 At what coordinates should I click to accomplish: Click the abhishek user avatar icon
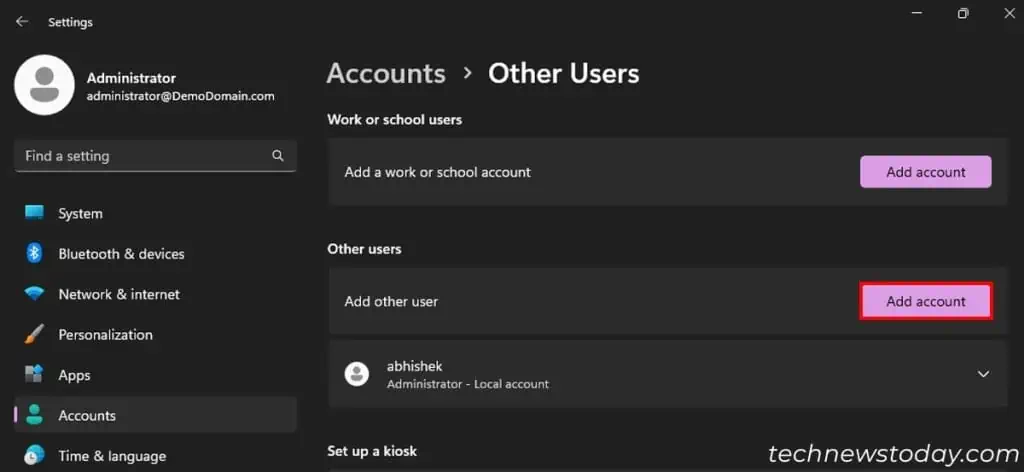(357, 374)
